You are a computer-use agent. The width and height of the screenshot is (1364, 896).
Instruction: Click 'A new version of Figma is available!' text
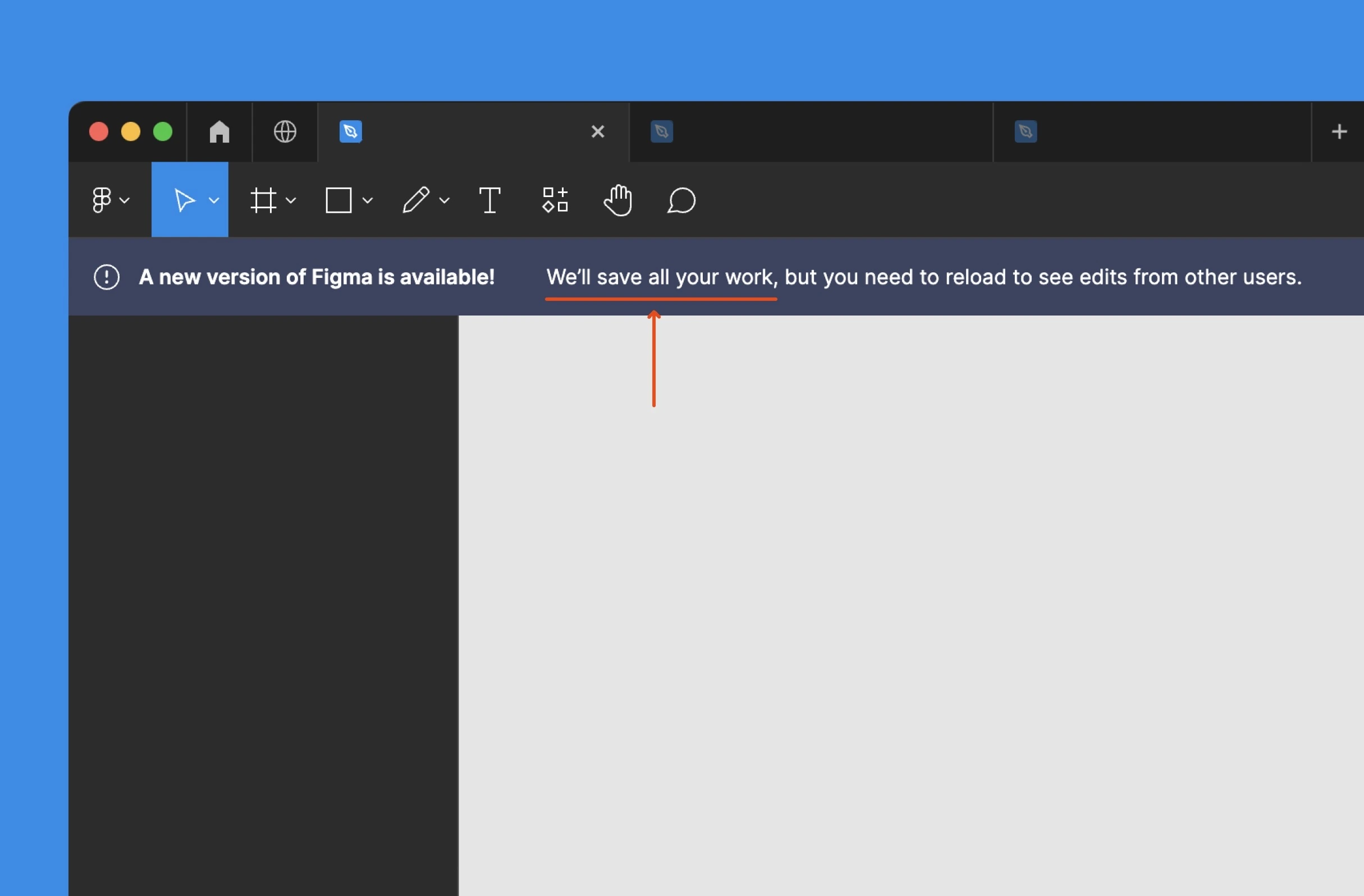(317, 277)
